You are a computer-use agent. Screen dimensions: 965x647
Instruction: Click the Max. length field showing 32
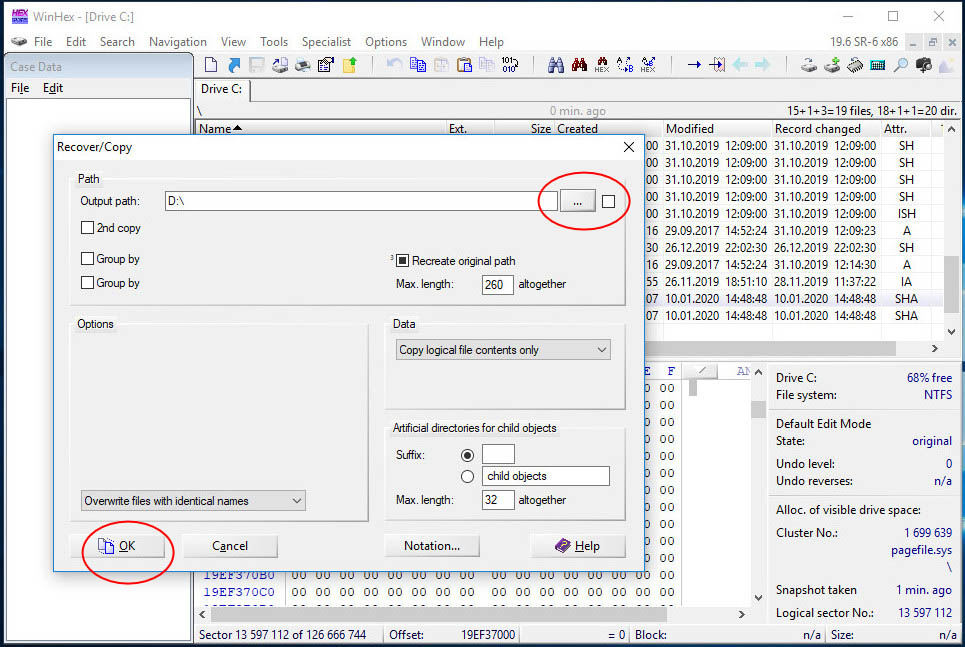(498, 499)
